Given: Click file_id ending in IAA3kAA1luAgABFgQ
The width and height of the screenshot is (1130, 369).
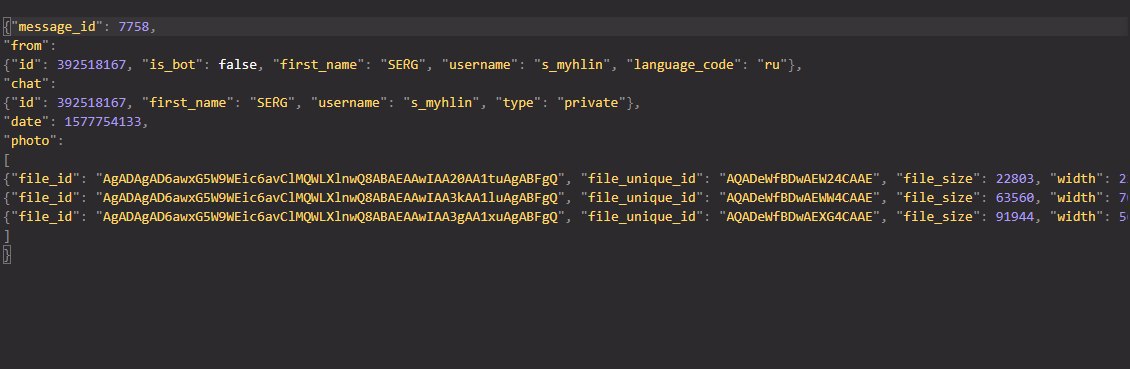Looking at the screenshot, I should coord(330,197).
